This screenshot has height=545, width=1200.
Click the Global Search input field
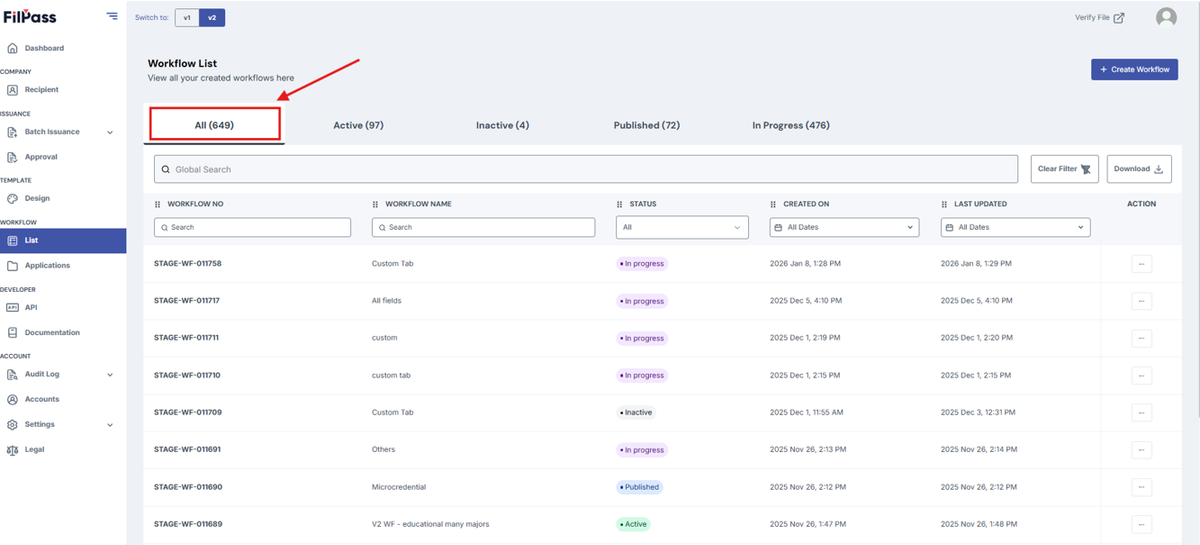click(x=585, y=169)
